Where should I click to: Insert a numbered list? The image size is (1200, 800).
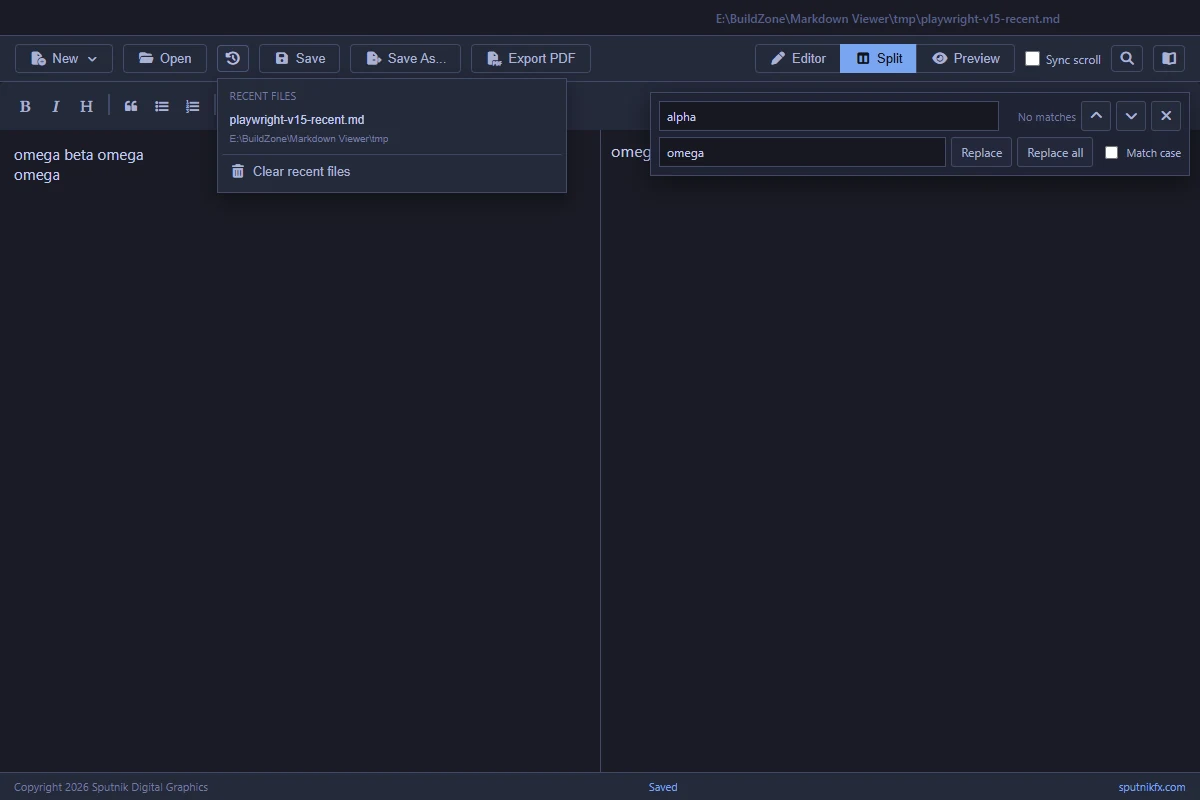[193, 106]
